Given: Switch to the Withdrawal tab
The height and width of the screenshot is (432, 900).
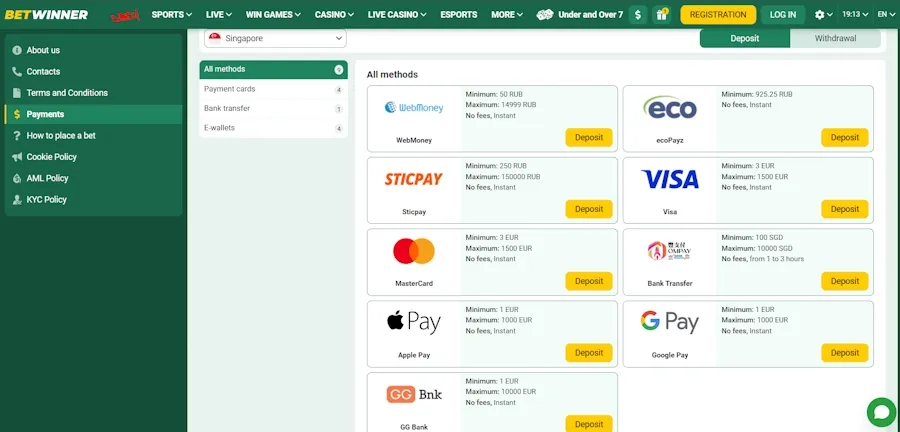Looking at the screenshot, I should (x=835, y=38).
